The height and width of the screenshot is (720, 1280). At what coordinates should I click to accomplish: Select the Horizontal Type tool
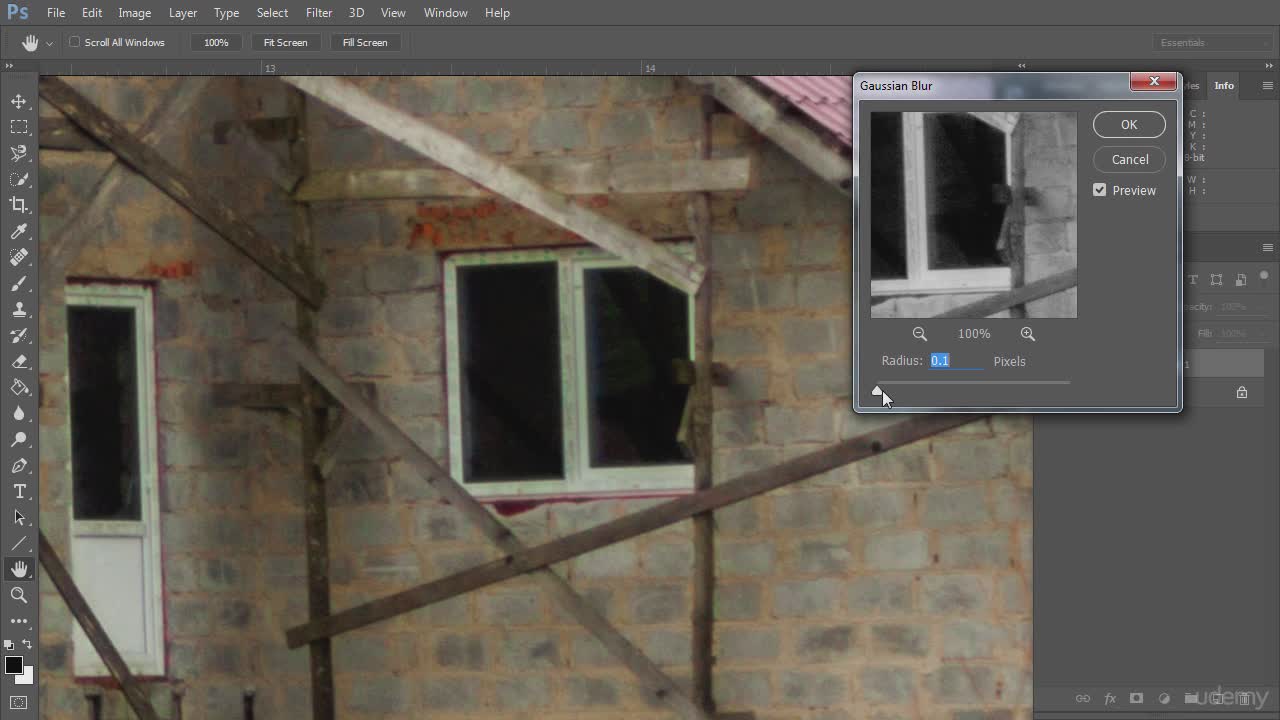point(19,491)
